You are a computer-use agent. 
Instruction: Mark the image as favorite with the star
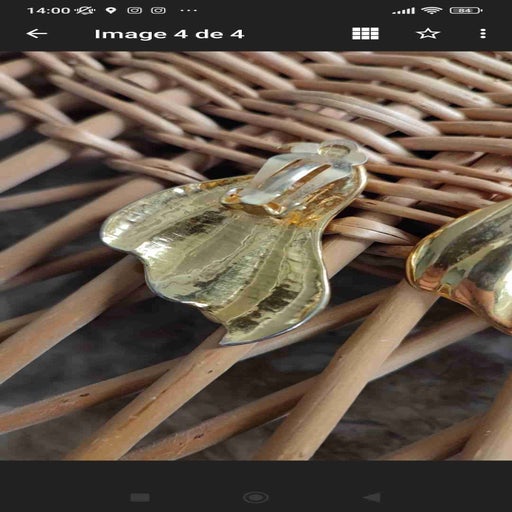[428, 34]
